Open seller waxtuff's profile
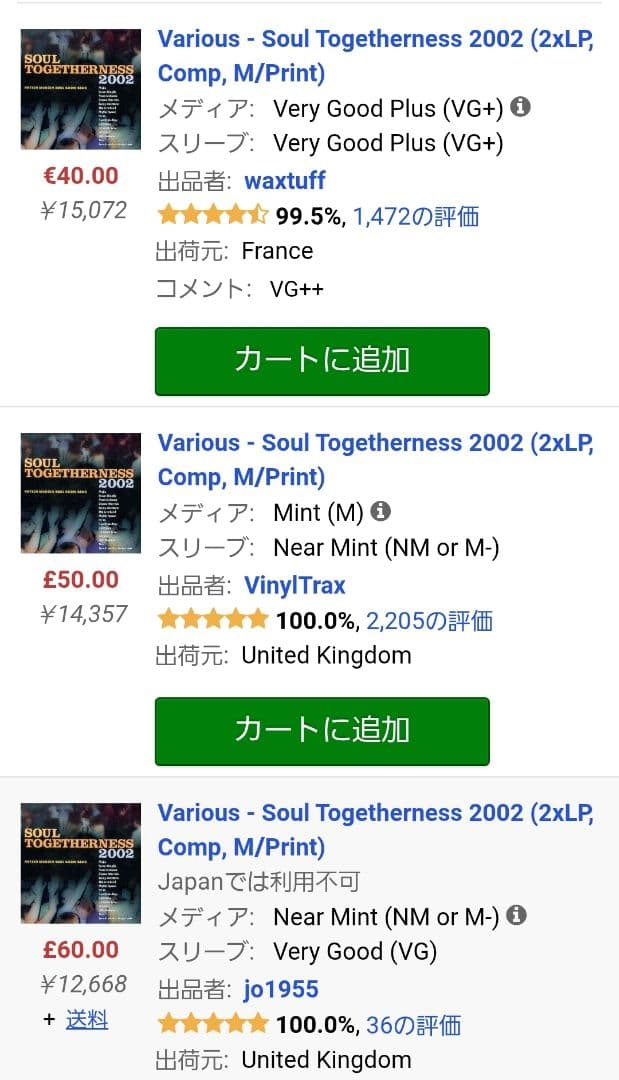This screenshot has height=1080, width=619. tap(285, 181)
